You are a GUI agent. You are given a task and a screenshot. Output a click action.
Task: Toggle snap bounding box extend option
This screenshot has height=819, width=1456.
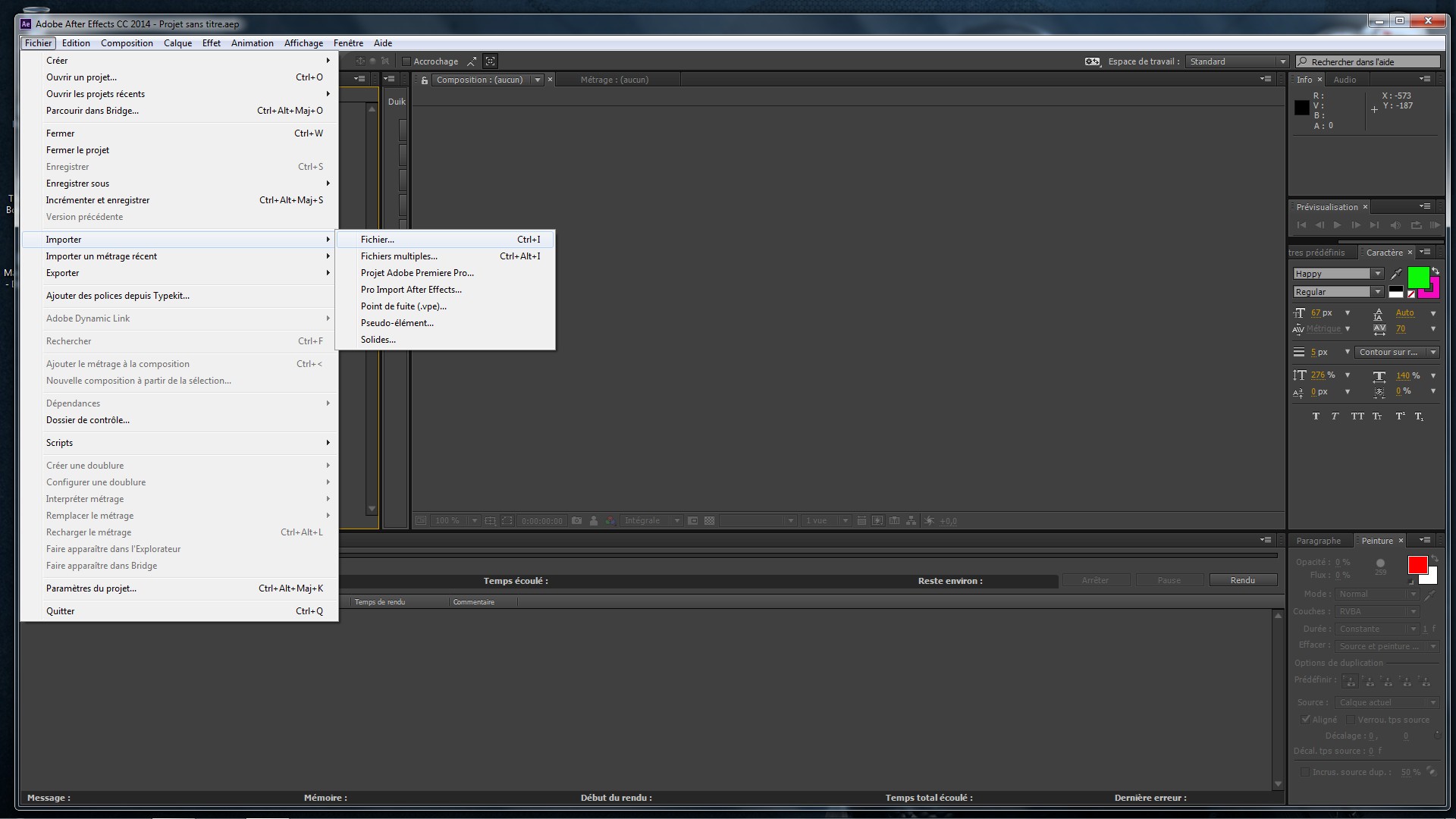point(472,61)
